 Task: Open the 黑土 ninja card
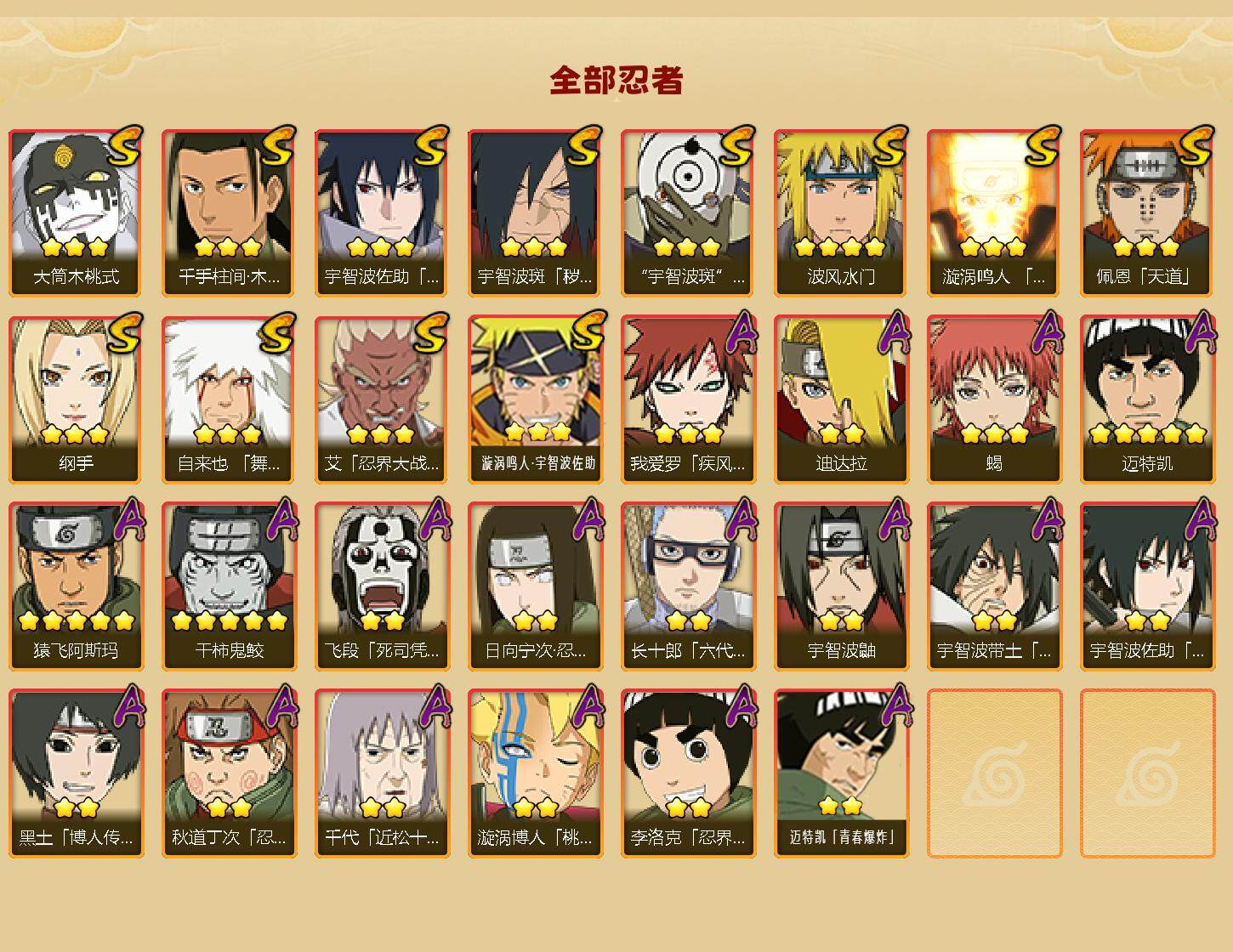click(x=76, y=773)
